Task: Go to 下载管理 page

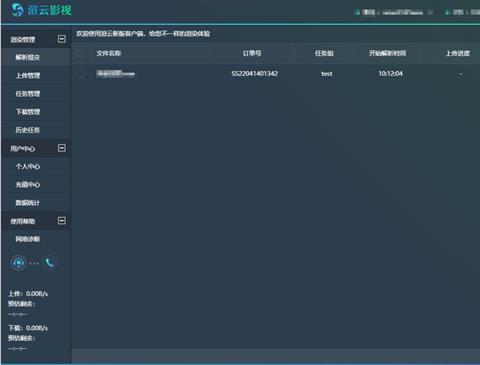Action: (x=28, y=112)
